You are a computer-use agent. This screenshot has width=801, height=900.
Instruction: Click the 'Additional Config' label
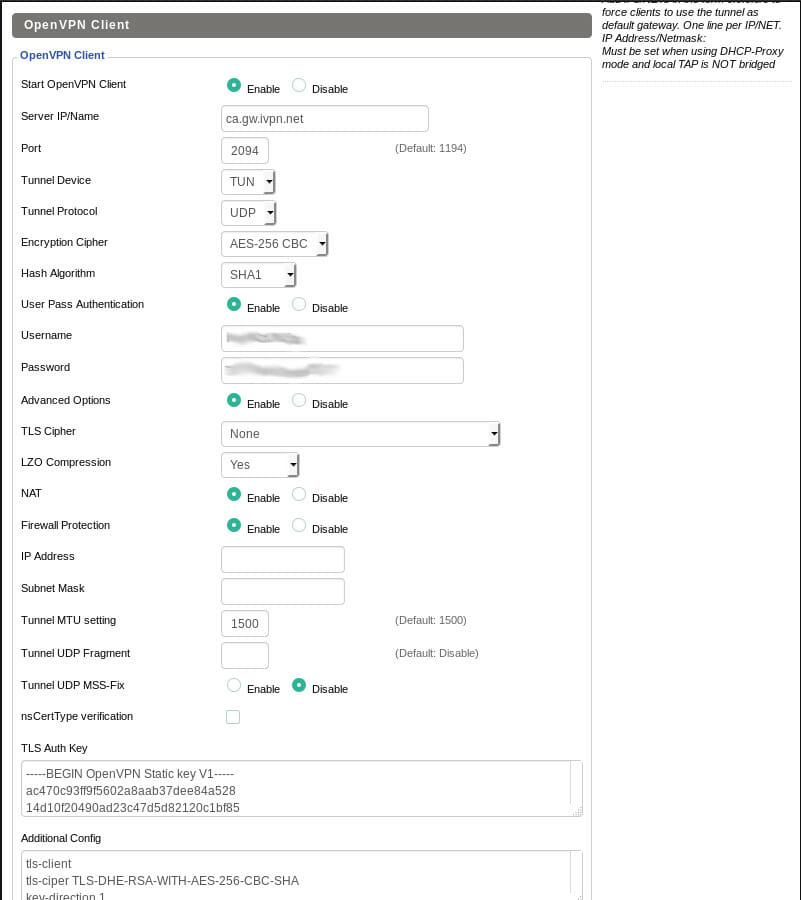coord(61,838)
